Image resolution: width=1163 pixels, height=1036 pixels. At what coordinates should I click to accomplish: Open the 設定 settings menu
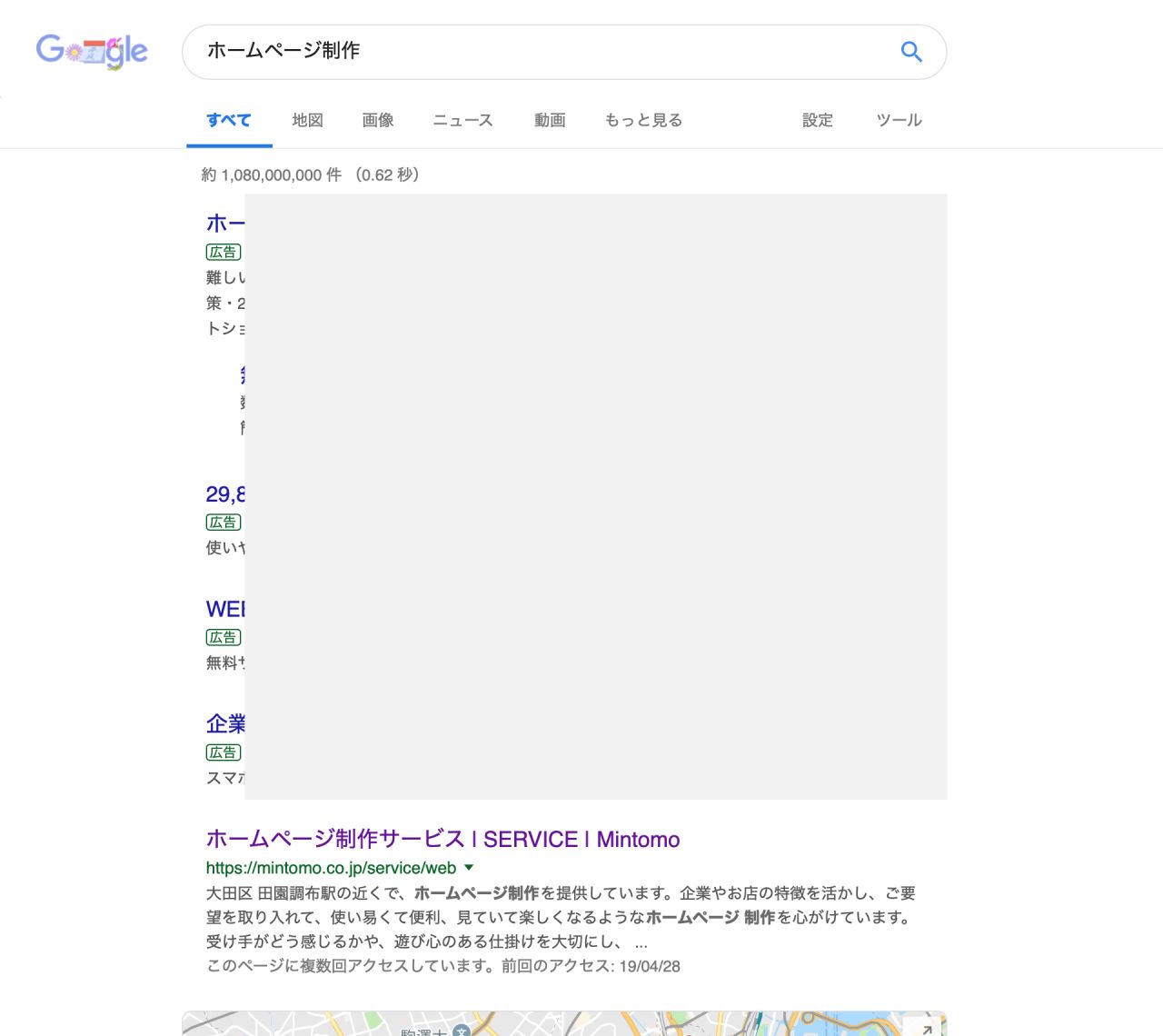tap(817, 120)
